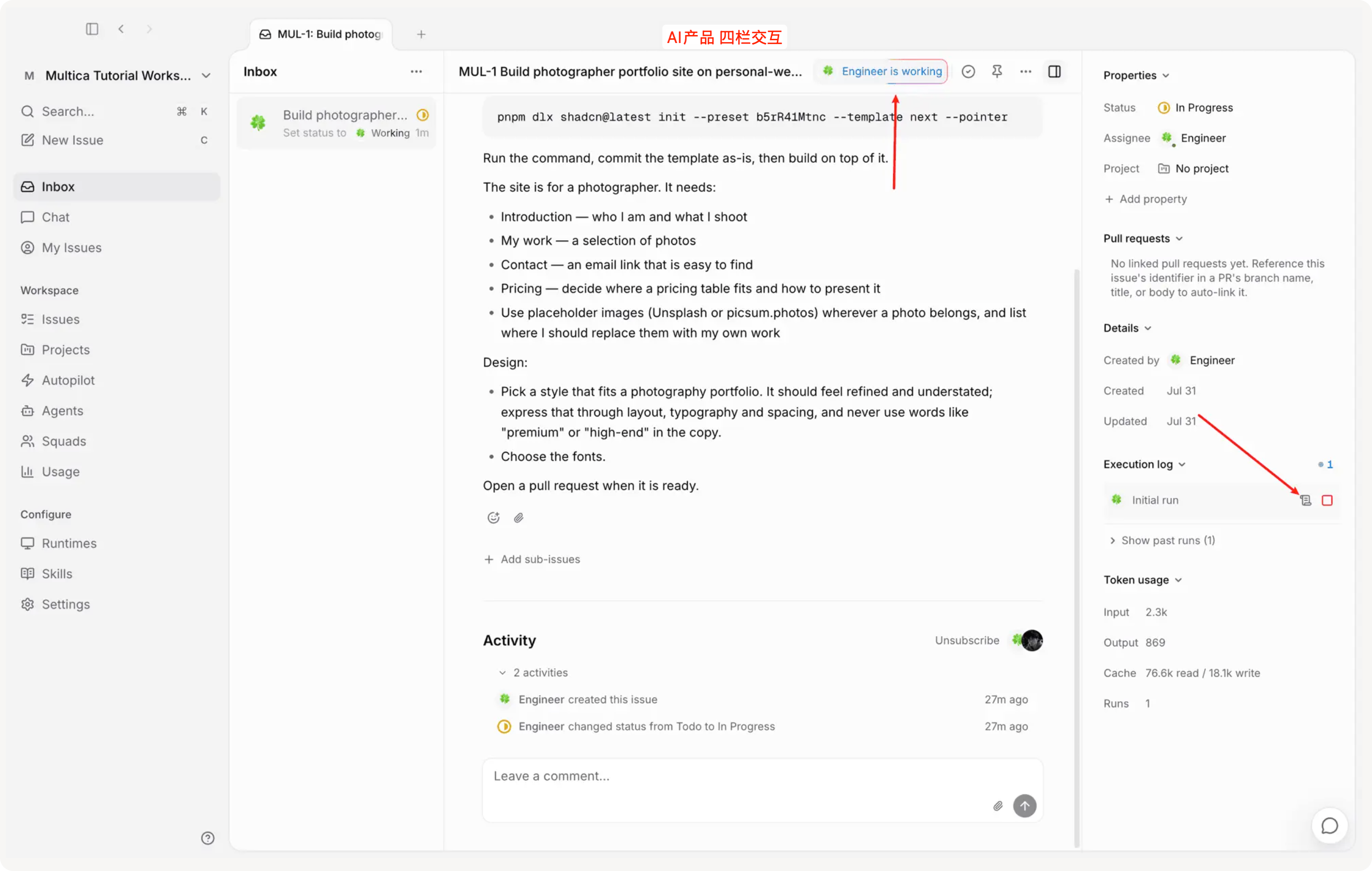
Task: Open Skills under Configure
Action: click(117, 574)
